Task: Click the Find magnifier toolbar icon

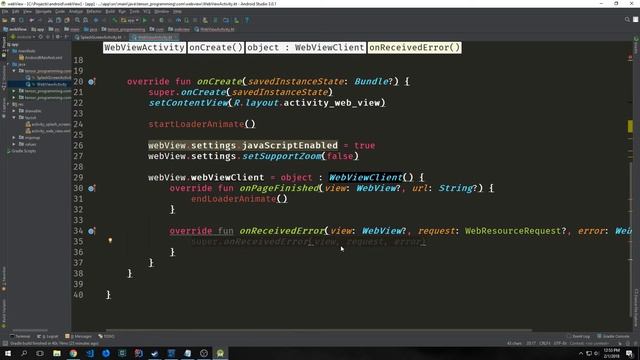Action: [x=77, y=20]
